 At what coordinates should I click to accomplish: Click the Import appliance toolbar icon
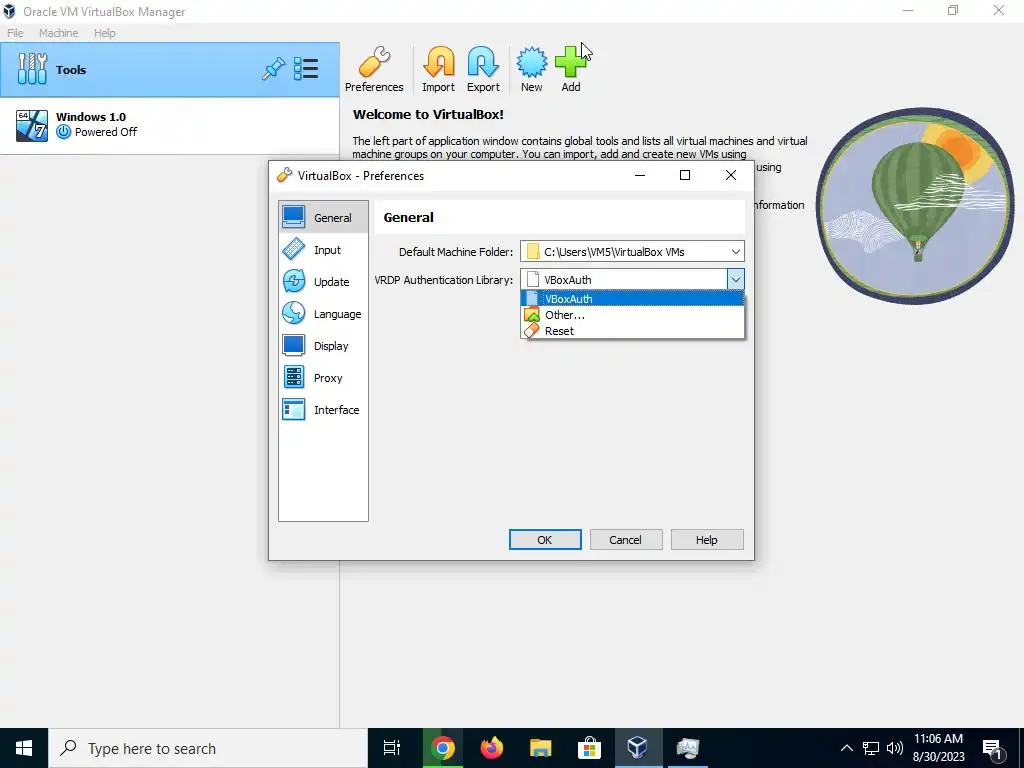tap(438, 69)
